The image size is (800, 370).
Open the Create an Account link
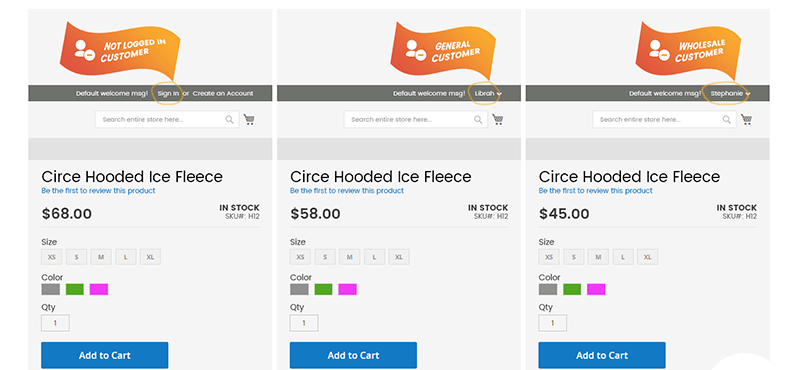(223, 93)
